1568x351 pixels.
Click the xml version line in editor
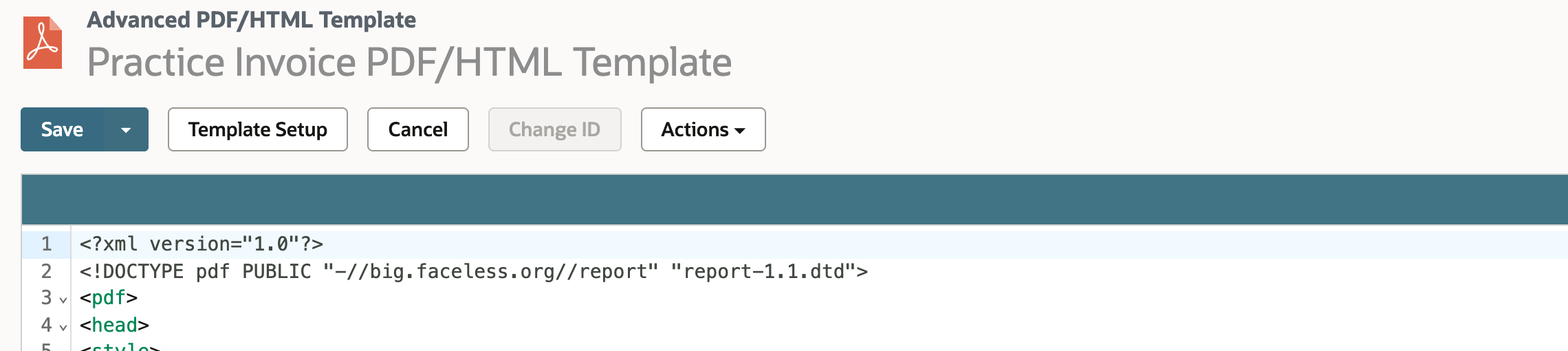202,244
